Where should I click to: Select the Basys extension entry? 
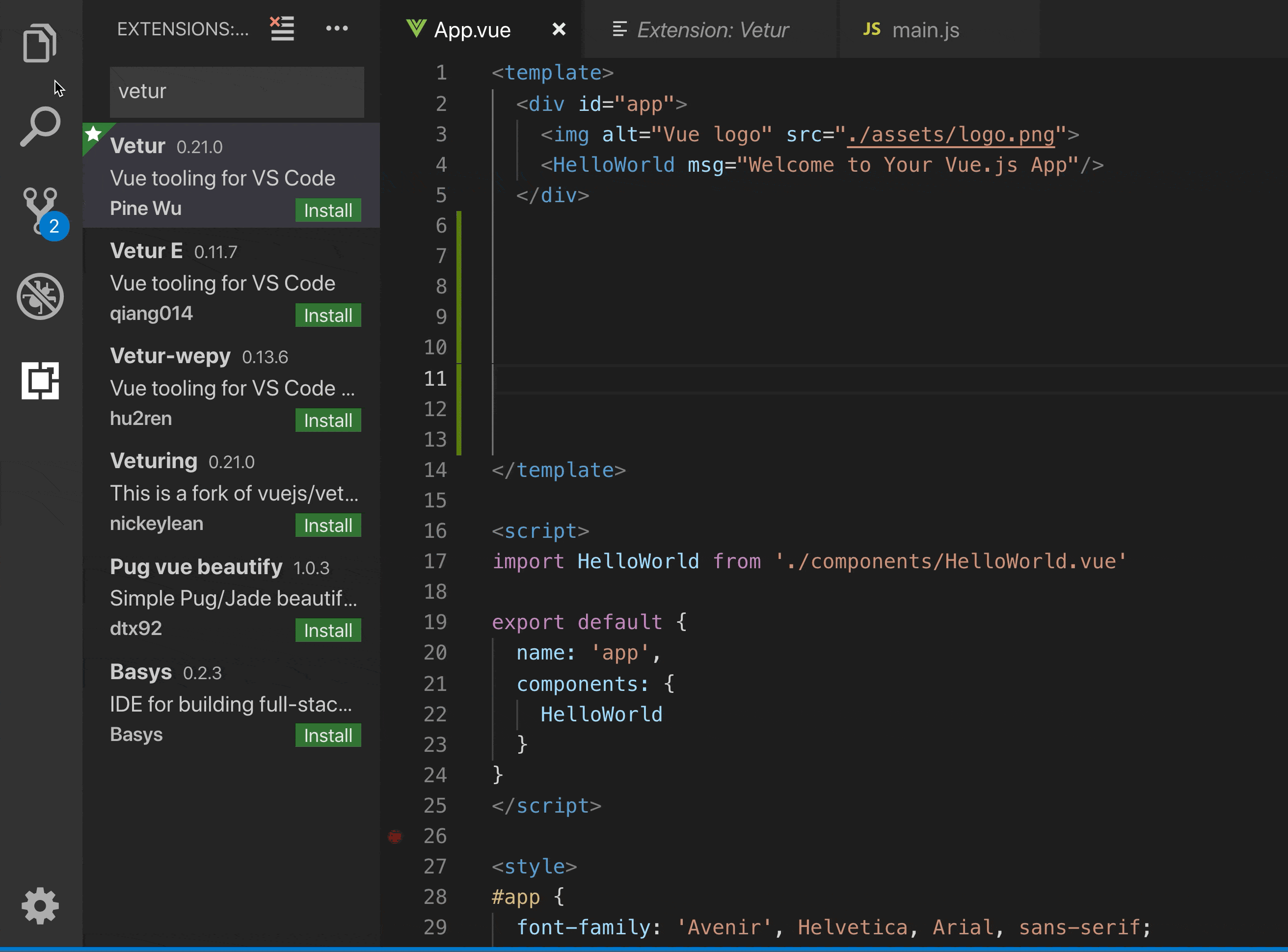click(231, 702)
